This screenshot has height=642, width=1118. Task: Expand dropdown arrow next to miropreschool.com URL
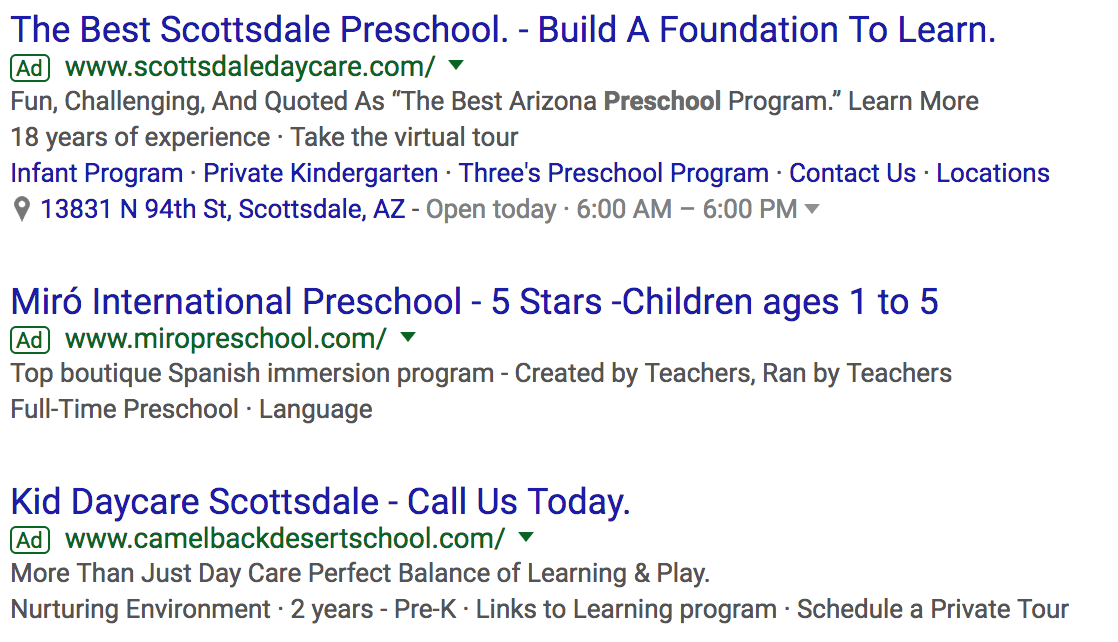(x=407, y=337)
